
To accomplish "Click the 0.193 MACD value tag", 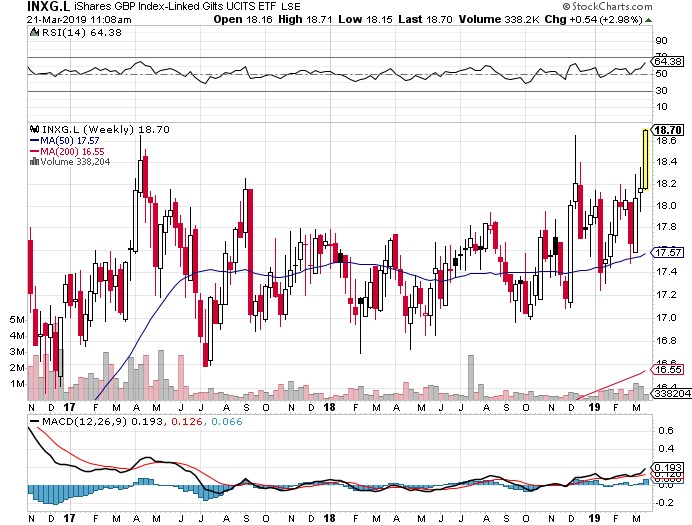I will (x=668, y=468).
